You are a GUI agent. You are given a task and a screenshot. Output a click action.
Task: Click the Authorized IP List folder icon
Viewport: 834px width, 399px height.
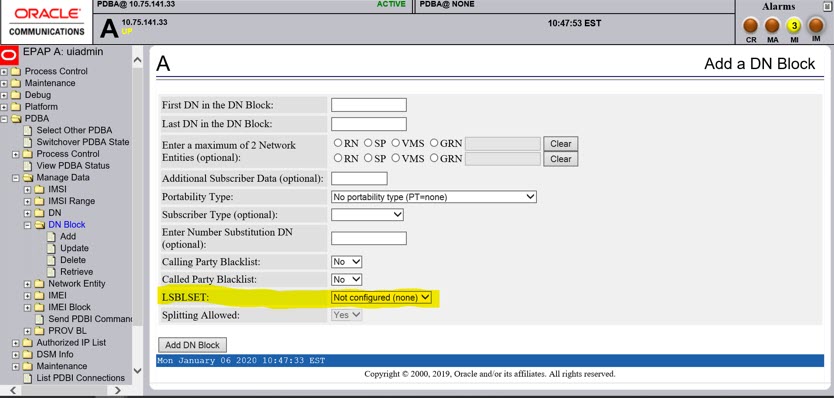[x=28, y=343]
